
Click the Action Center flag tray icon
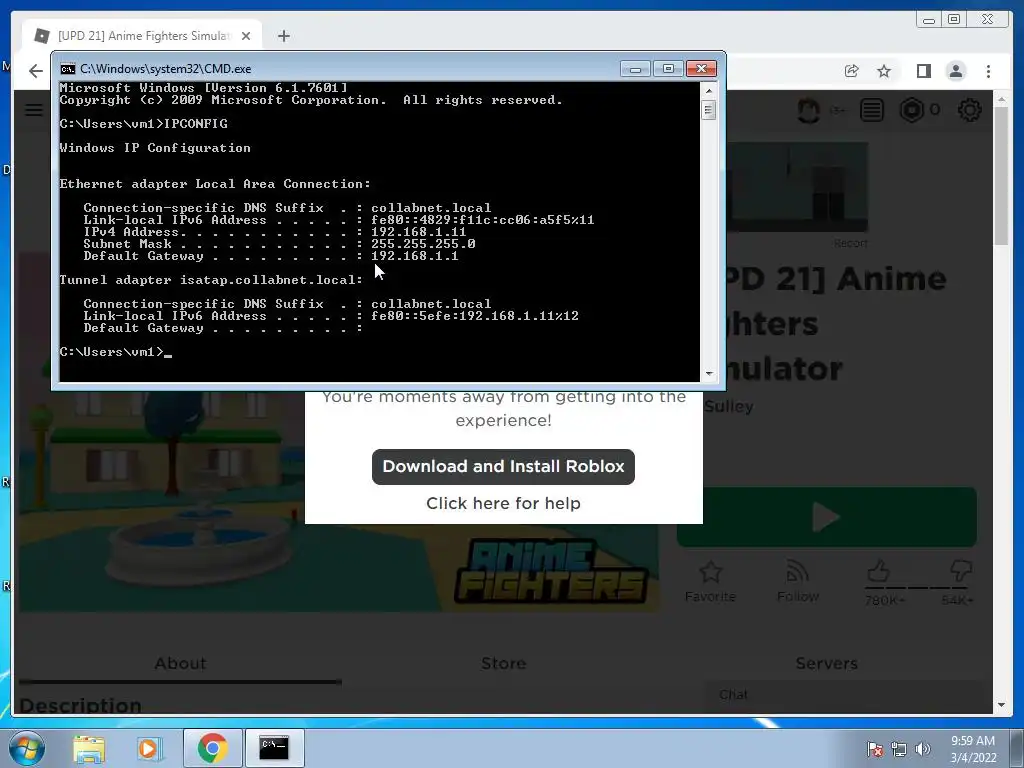[874, 749]
